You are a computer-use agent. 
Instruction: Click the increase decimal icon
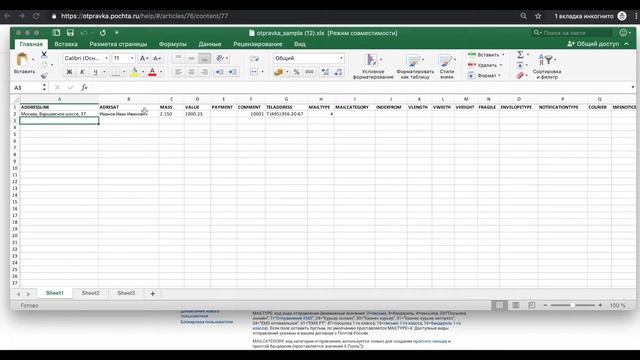325,72
